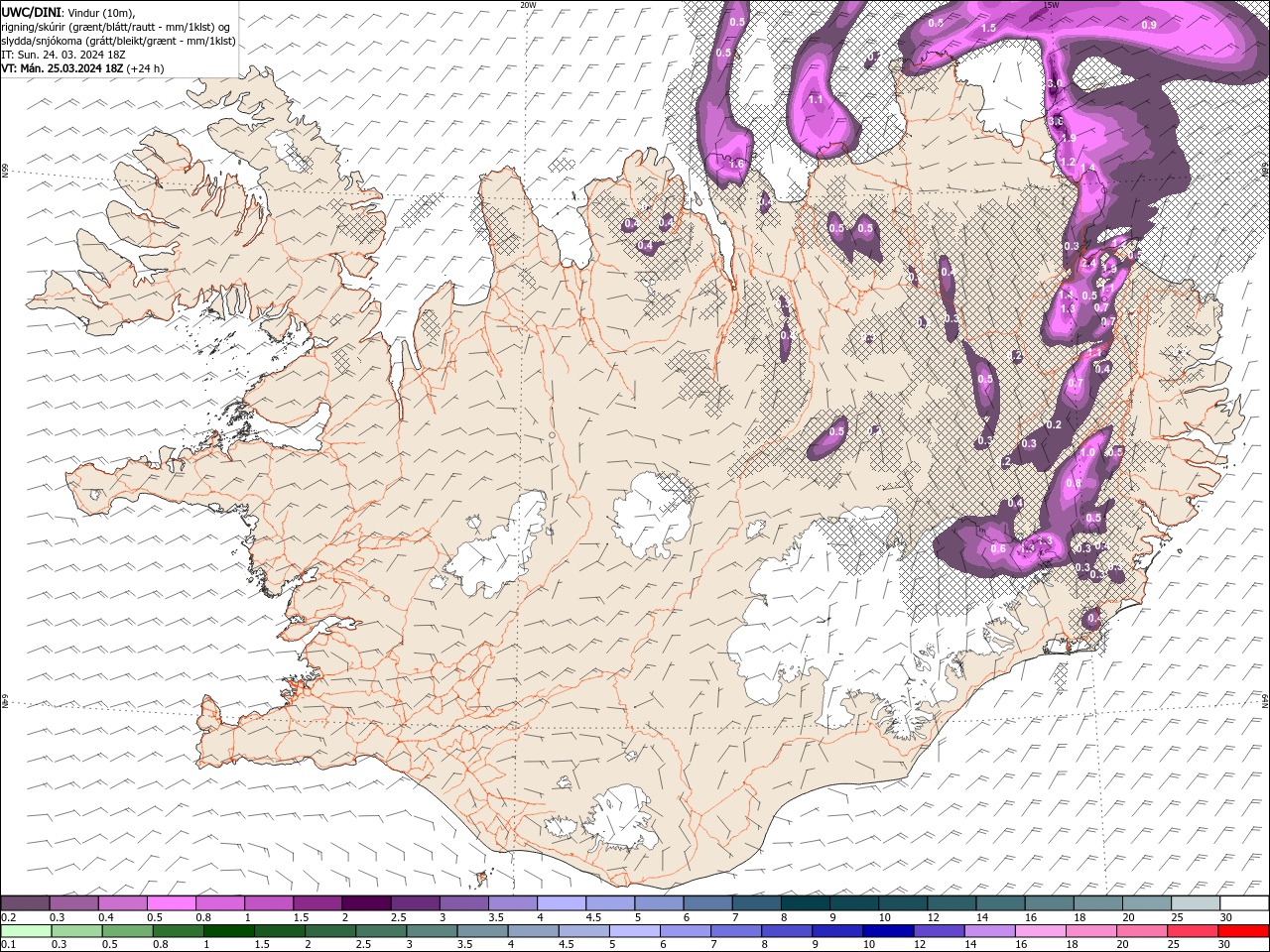Image resolution: width=1270 pixels, height=952 pixels.
Task: Click the 'rigning/skúrir (grænt/blátt/rautt - mm/1klst)' line
Action: click(x=116, y=26)
